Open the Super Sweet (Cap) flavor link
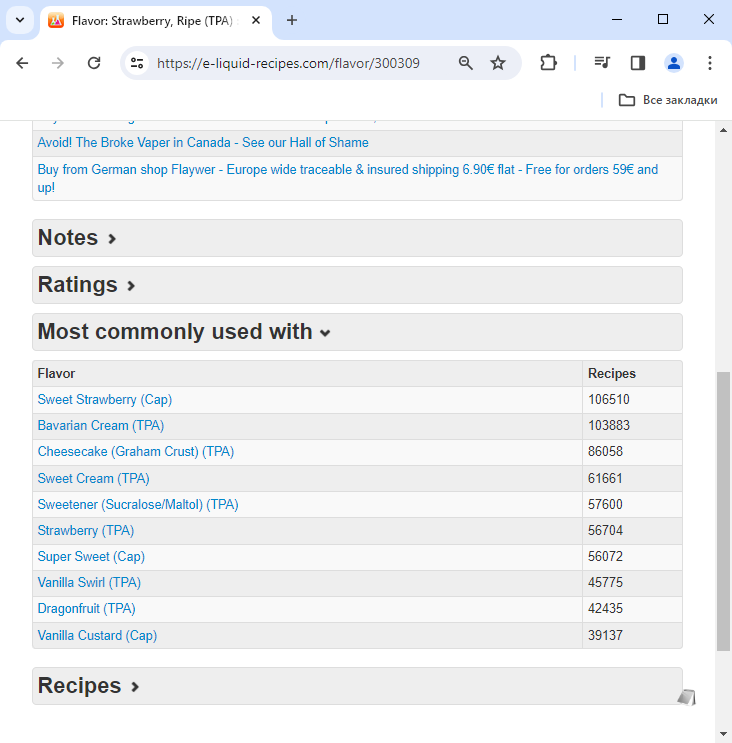The image size is (732, 743). coord(91,557)
